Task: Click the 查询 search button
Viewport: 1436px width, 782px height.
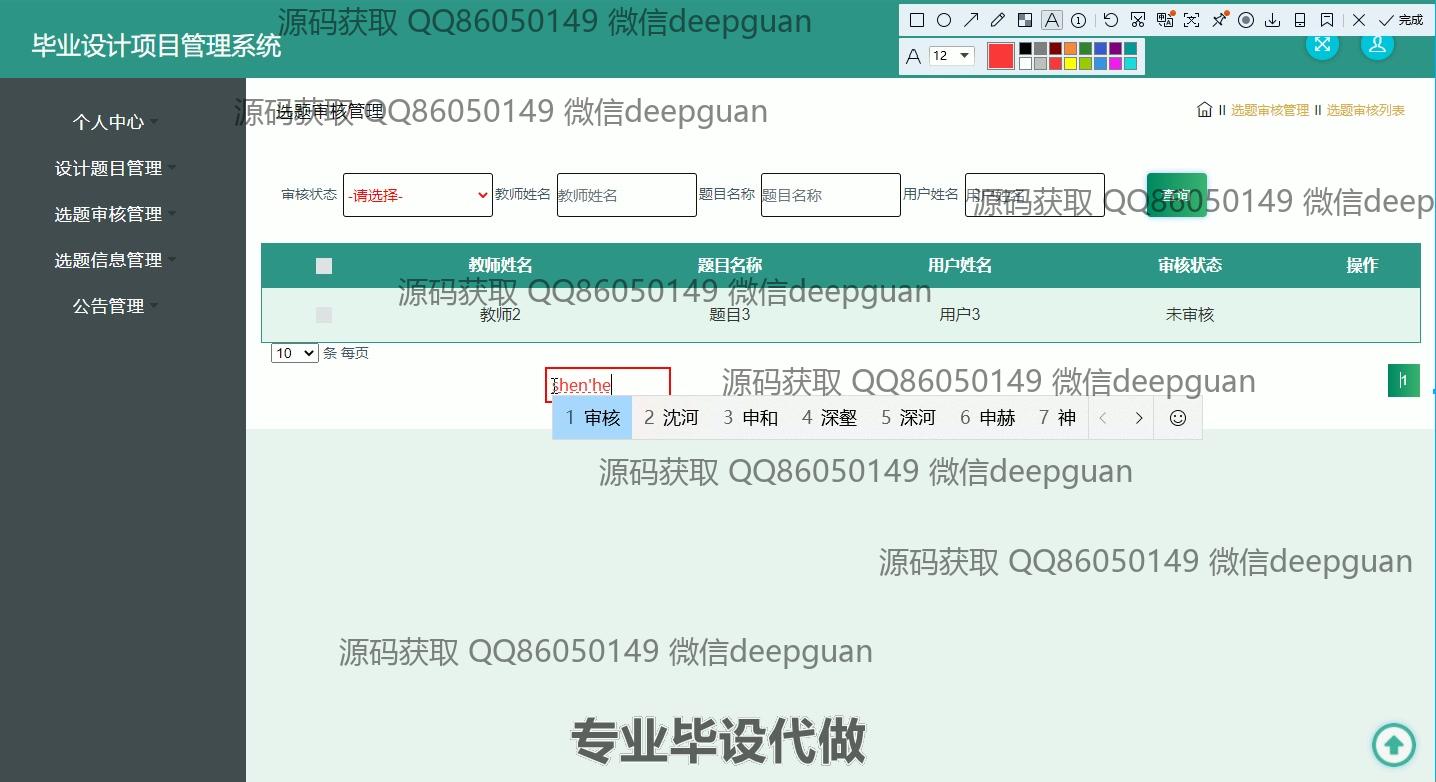Action: (x=1176, y=195)
